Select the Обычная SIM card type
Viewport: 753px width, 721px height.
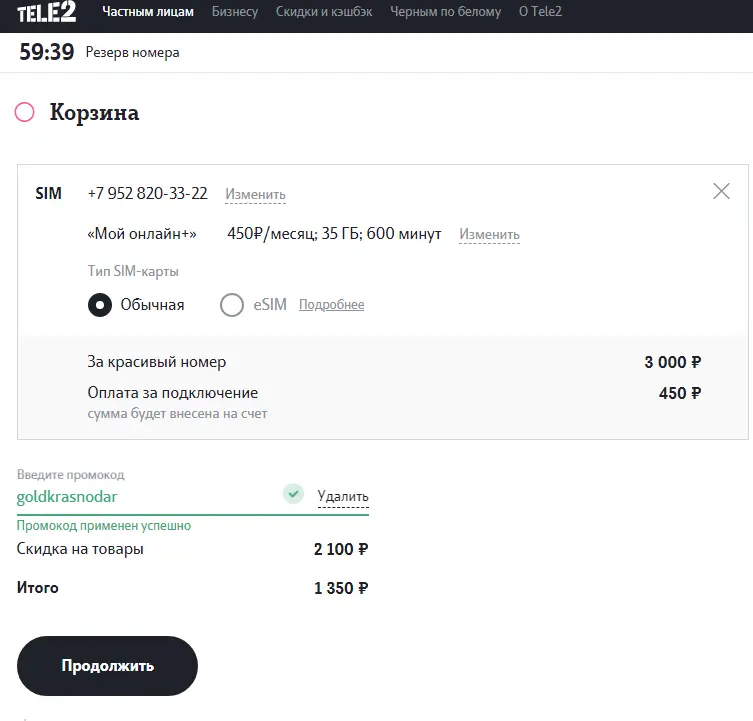coord(100,305)
